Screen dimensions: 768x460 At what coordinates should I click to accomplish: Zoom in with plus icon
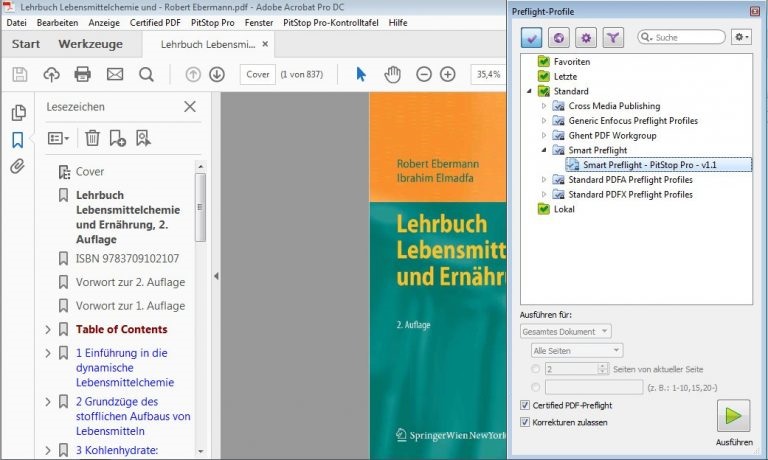(x=448, y=74)
